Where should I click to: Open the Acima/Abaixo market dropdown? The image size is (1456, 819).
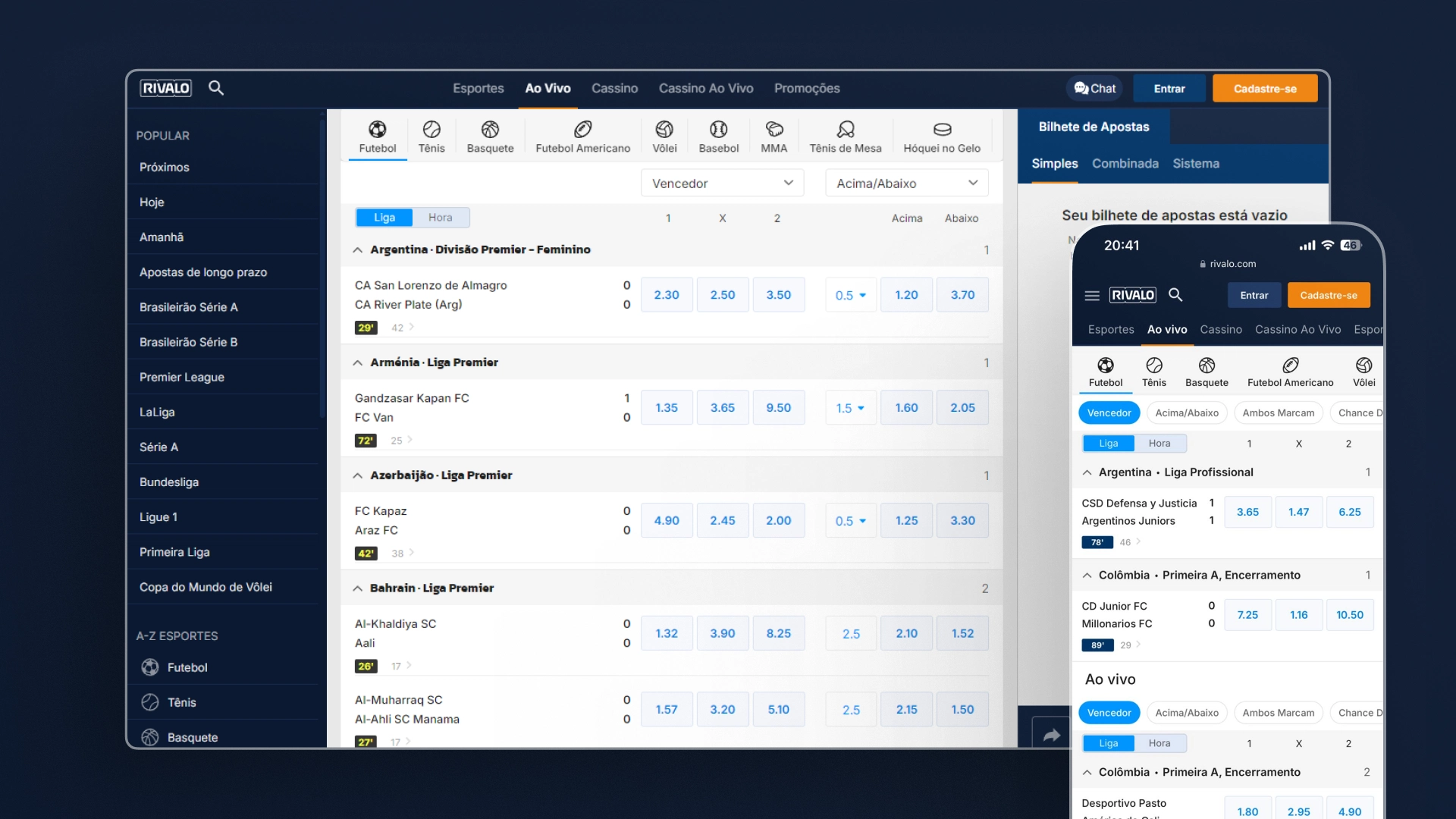tap(906, 184)
